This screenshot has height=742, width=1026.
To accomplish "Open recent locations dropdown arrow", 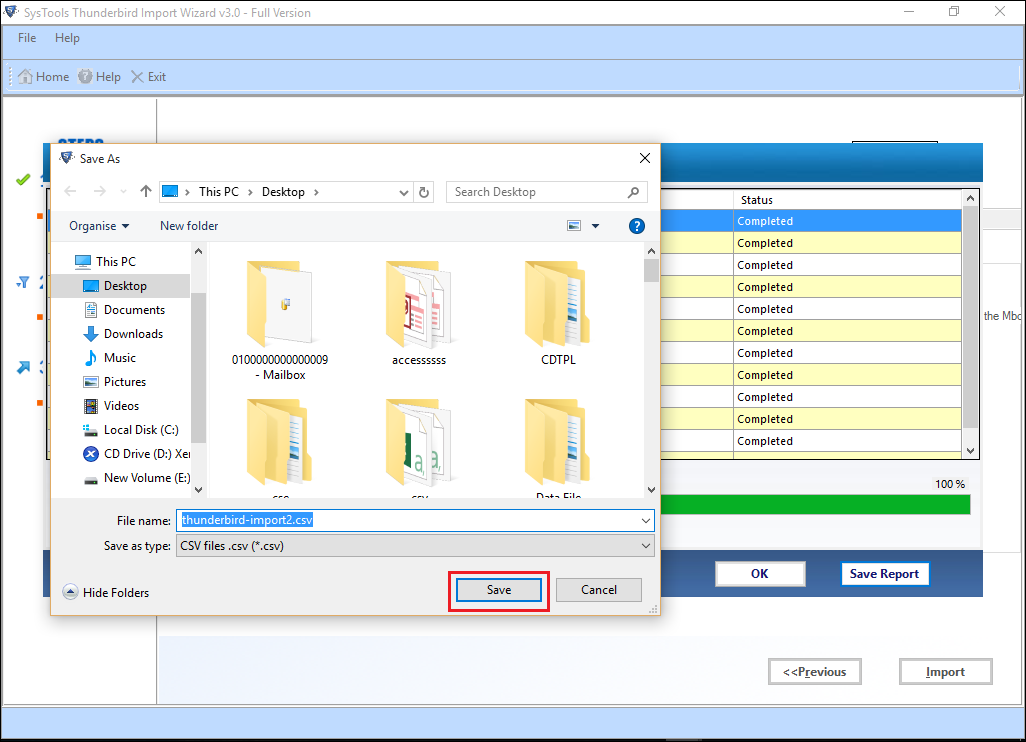I will point(123,192).
